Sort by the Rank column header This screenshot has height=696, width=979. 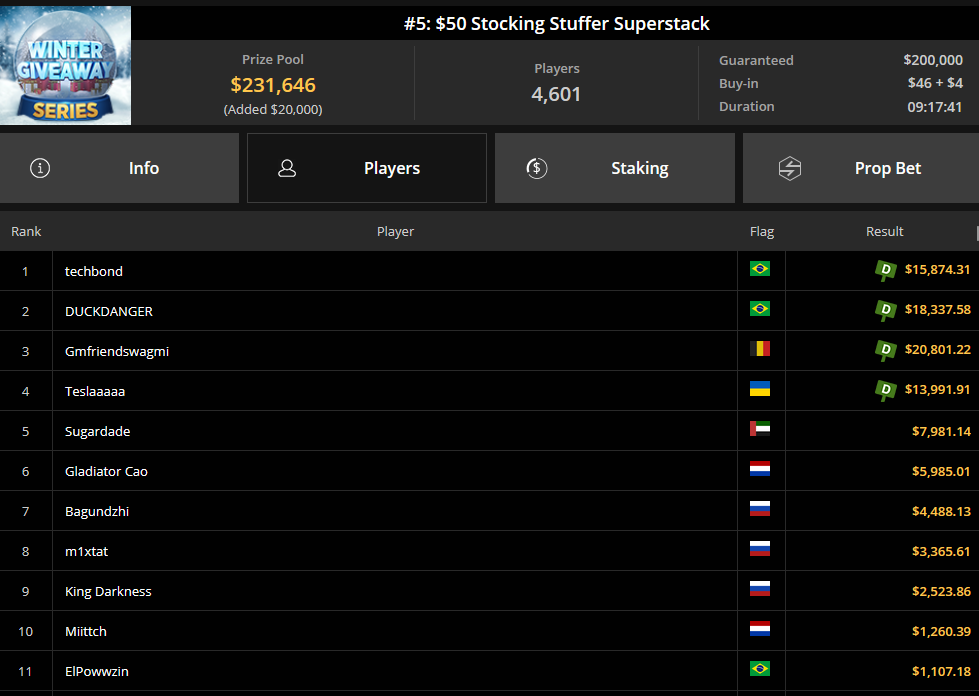pyautogui.click(x=26, y=232)
